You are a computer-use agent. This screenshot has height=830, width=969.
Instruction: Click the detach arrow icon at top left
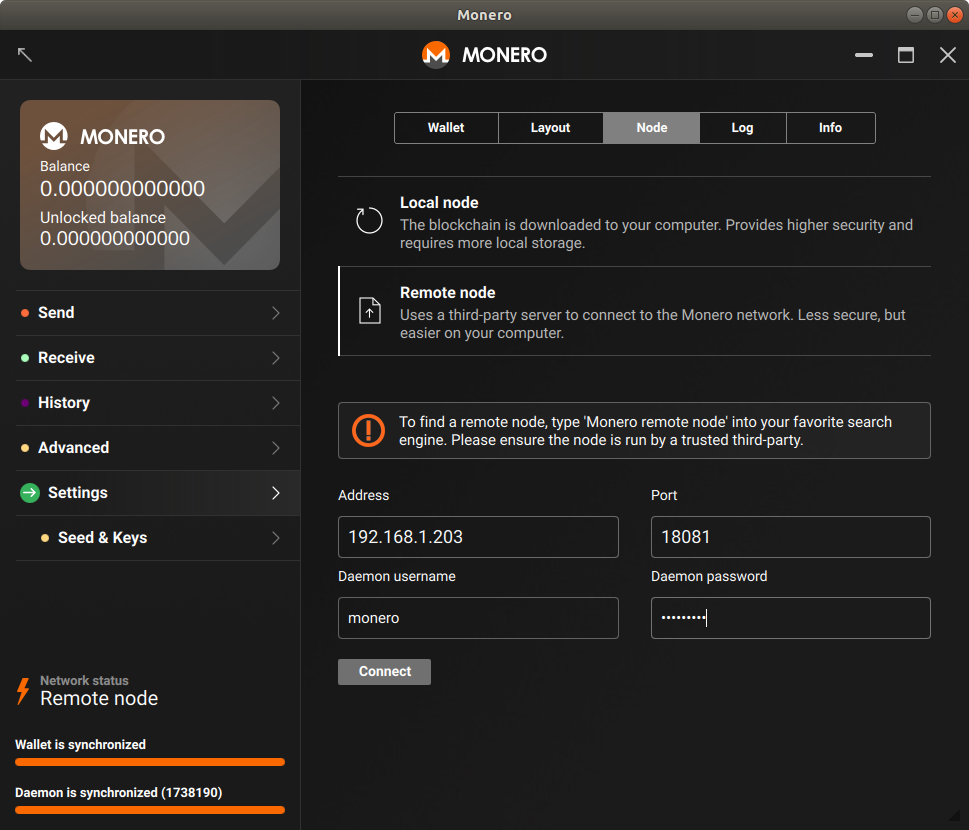(x=25, y=54)
